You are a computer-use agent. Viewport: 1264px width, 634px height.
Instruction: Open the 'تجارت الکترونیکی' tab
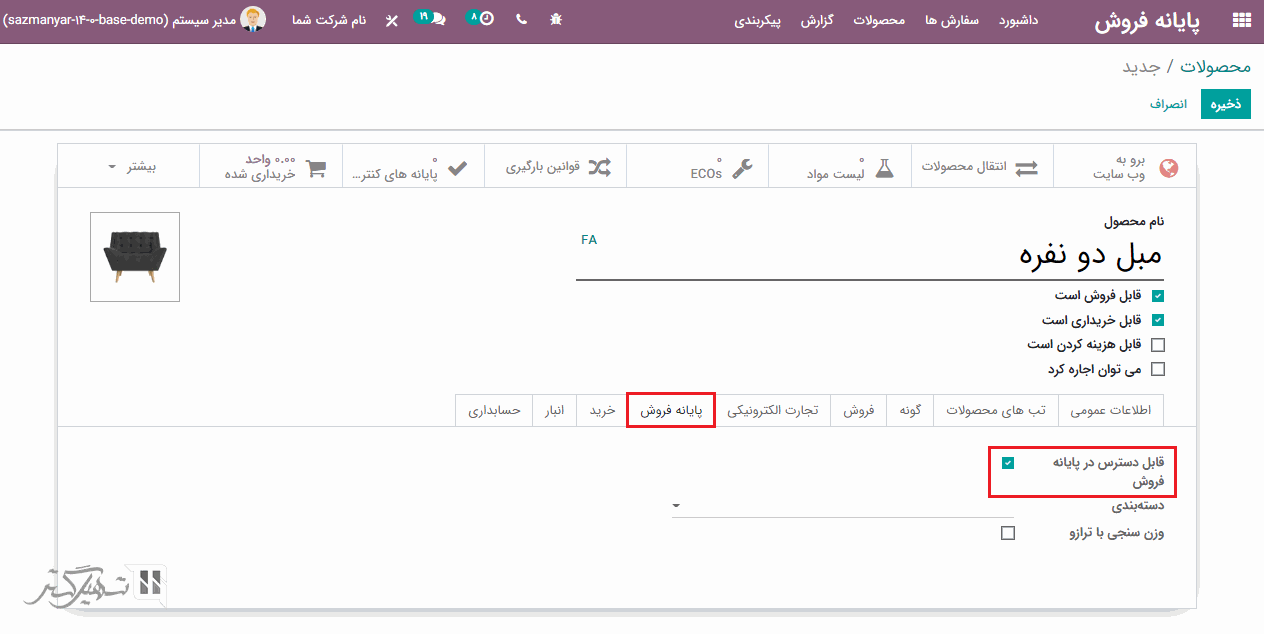click(772, 410)
